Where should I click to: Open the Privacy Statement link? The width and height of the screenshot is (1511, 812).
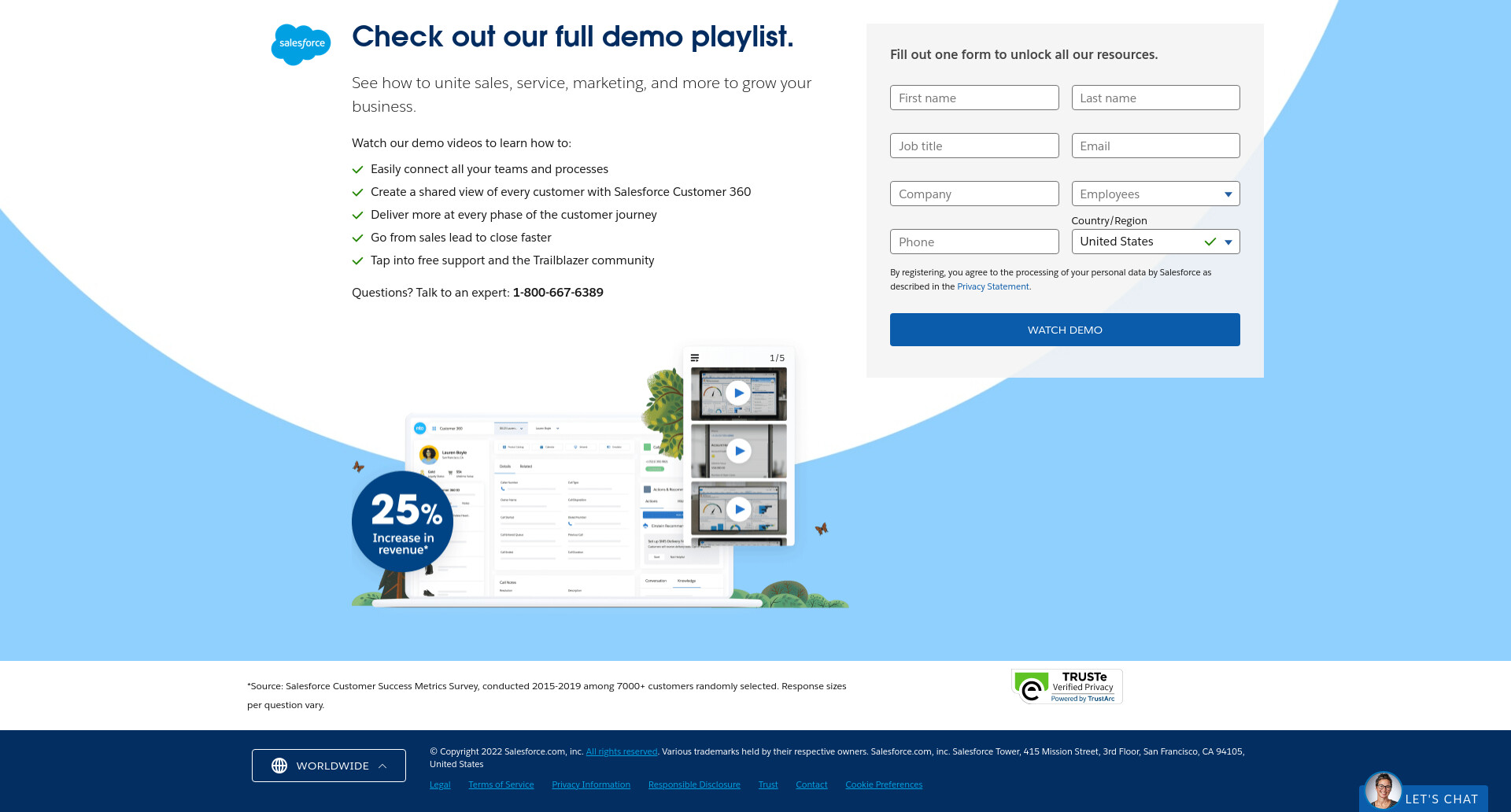[992, 286]
